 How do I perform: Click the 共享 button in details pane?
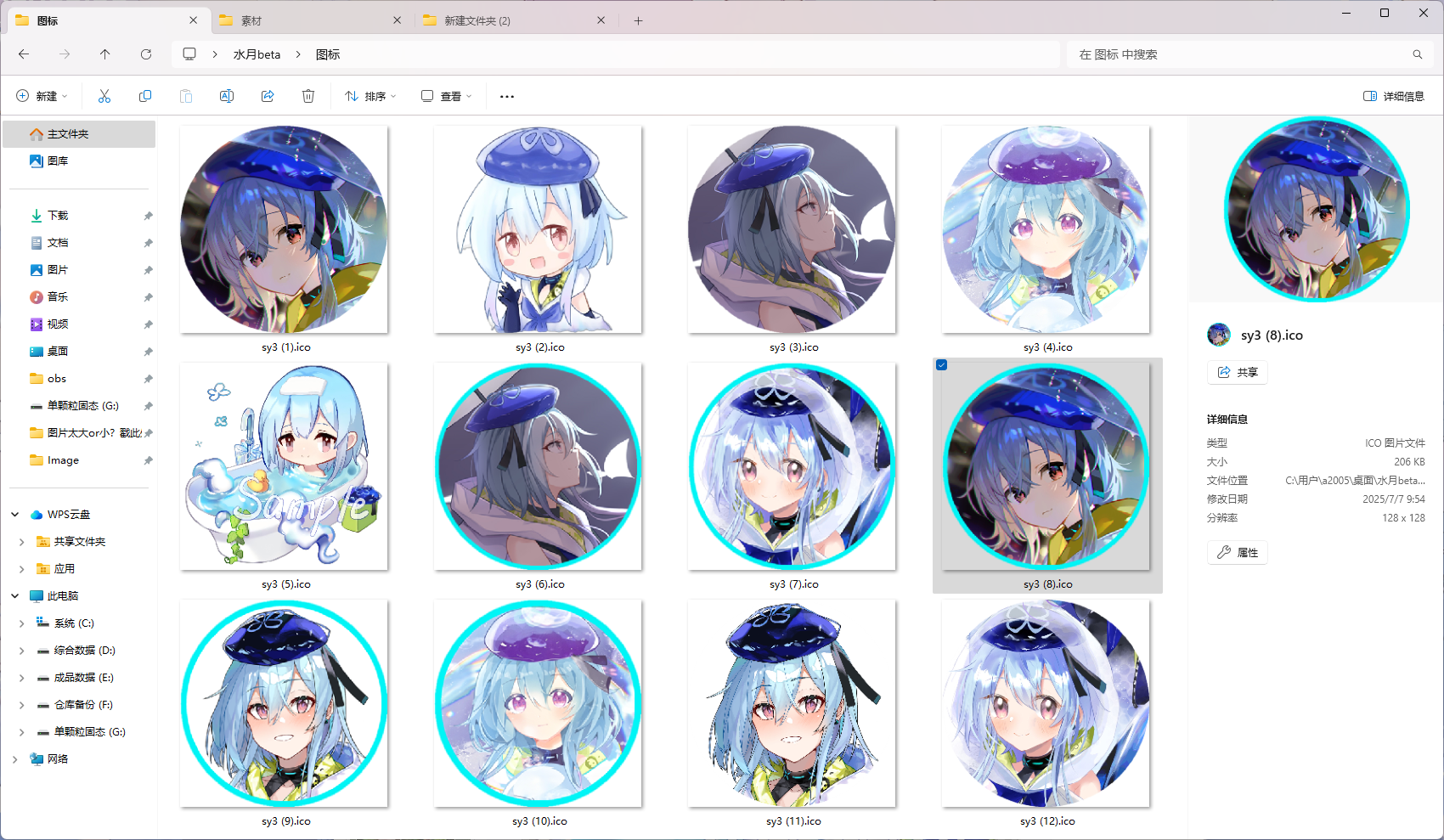tap(1237, 372)
